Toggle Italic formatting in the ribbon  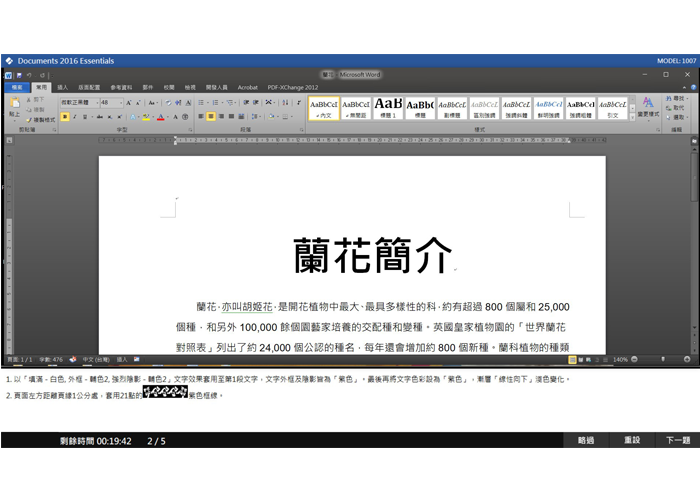point(76,117)
